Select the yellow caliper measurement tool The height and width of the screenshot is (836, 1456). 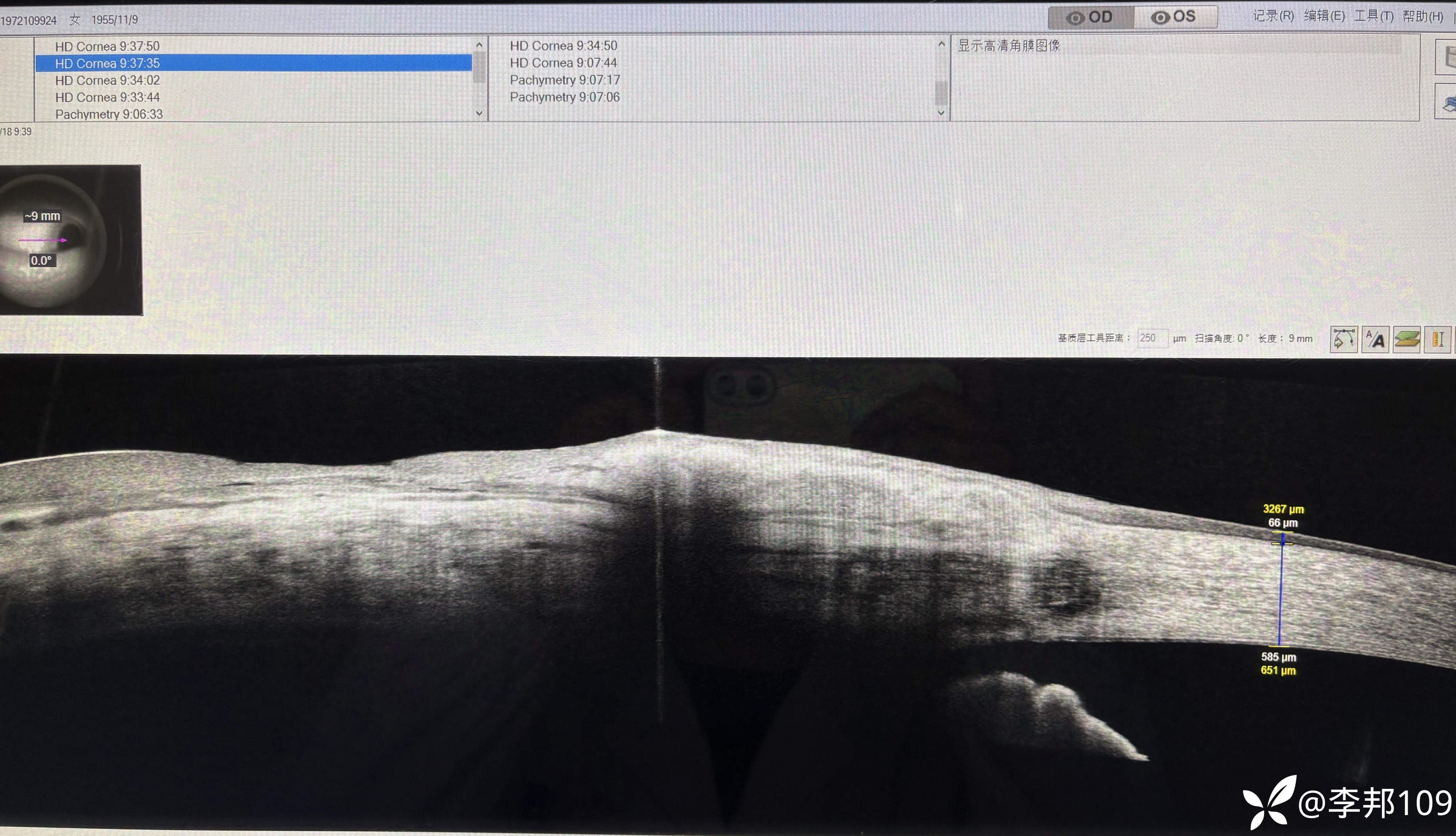pos(1438,339)
